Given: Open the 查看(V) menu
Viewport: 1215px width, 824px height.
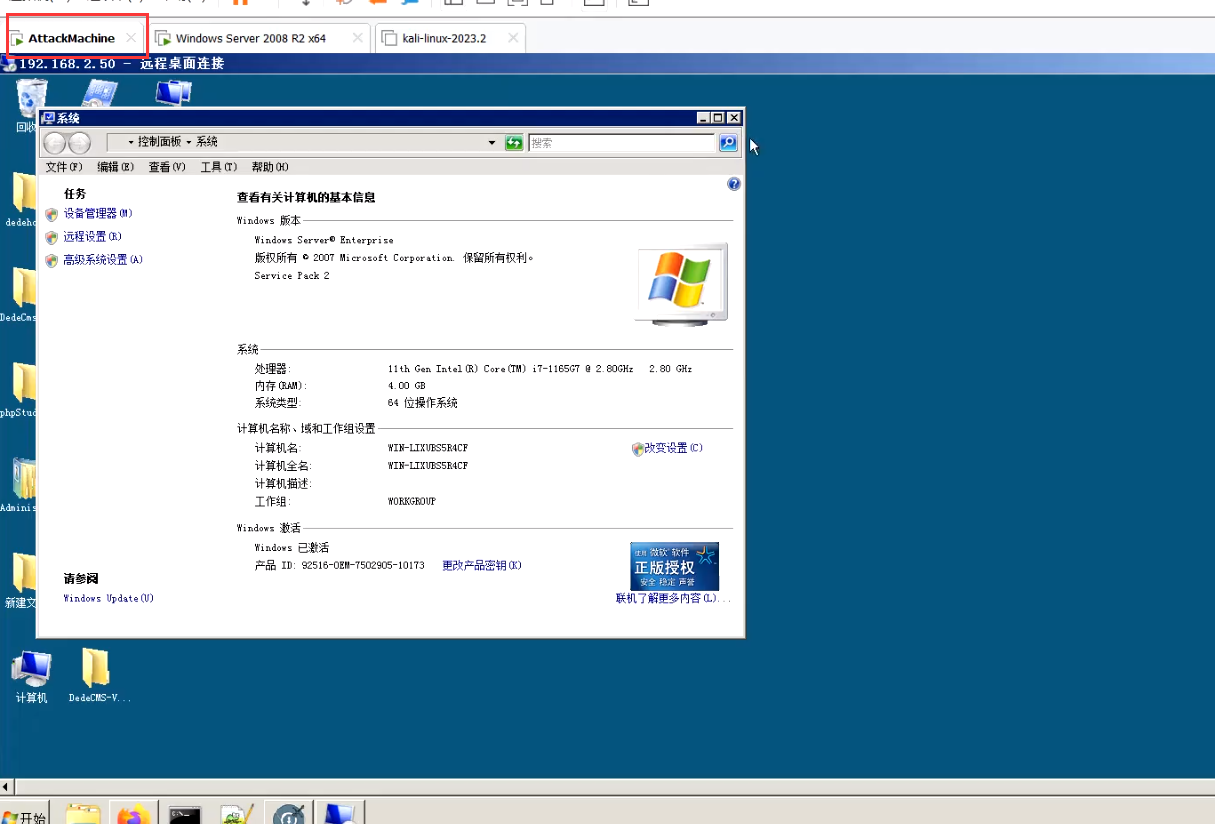Looking at the screenshot, I should click(x=167, y=167).
